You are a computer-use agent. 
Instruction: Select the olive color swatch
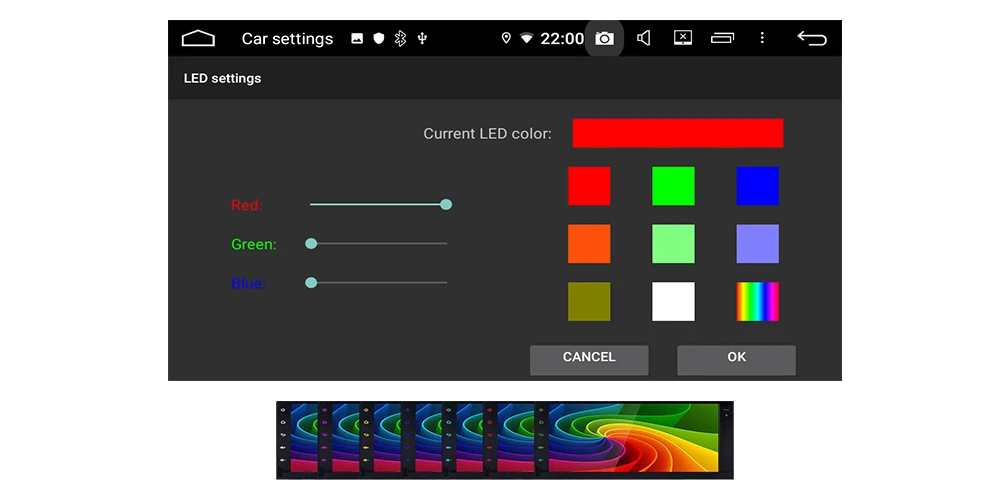coord(589,302)
